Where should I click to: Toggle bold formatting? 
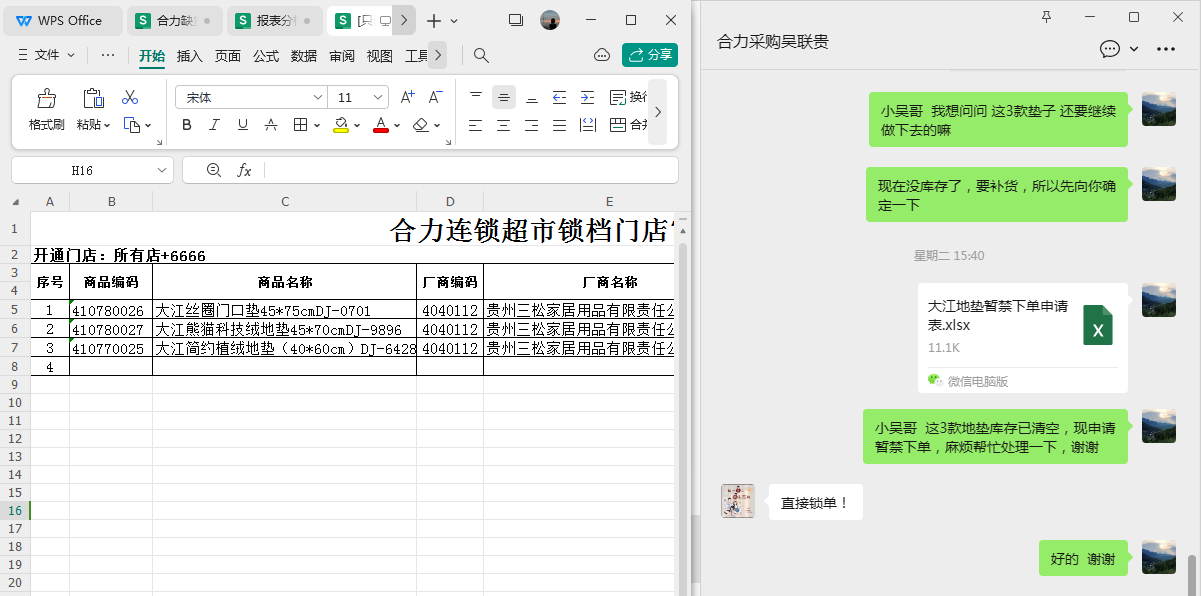[186, 125]
